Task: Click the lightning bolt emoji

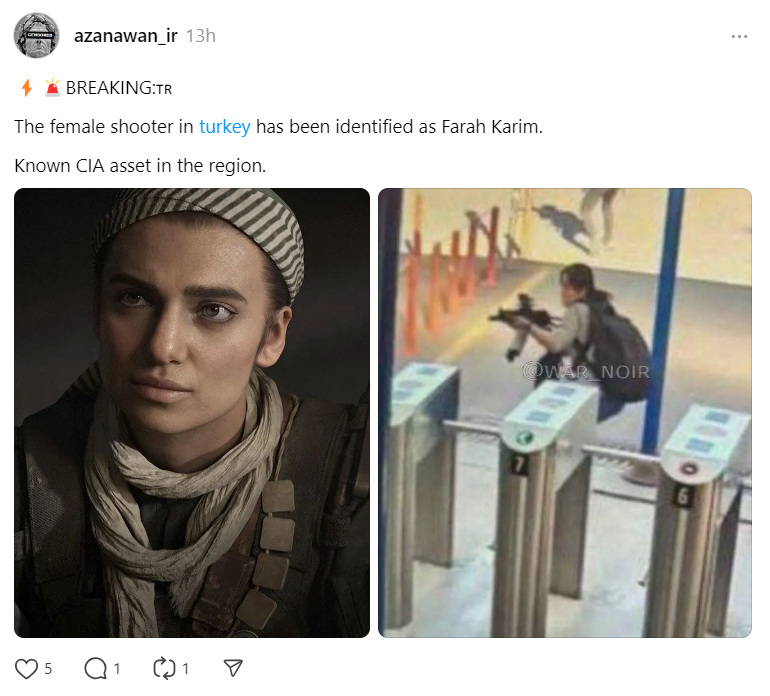Action: (x=27, y=88)
